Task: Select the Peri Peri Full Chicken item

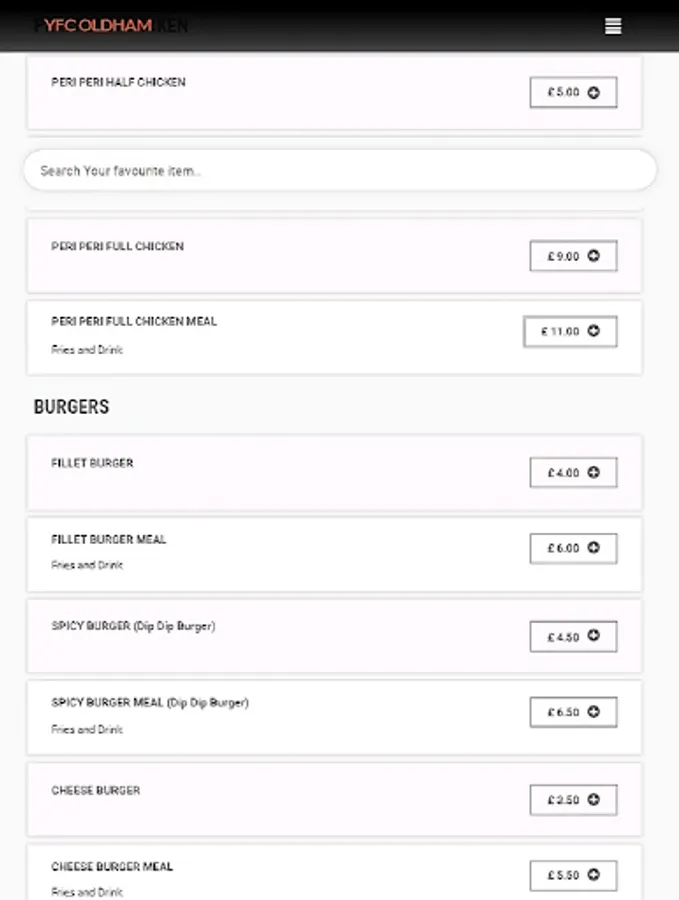Action: (117, 246)
